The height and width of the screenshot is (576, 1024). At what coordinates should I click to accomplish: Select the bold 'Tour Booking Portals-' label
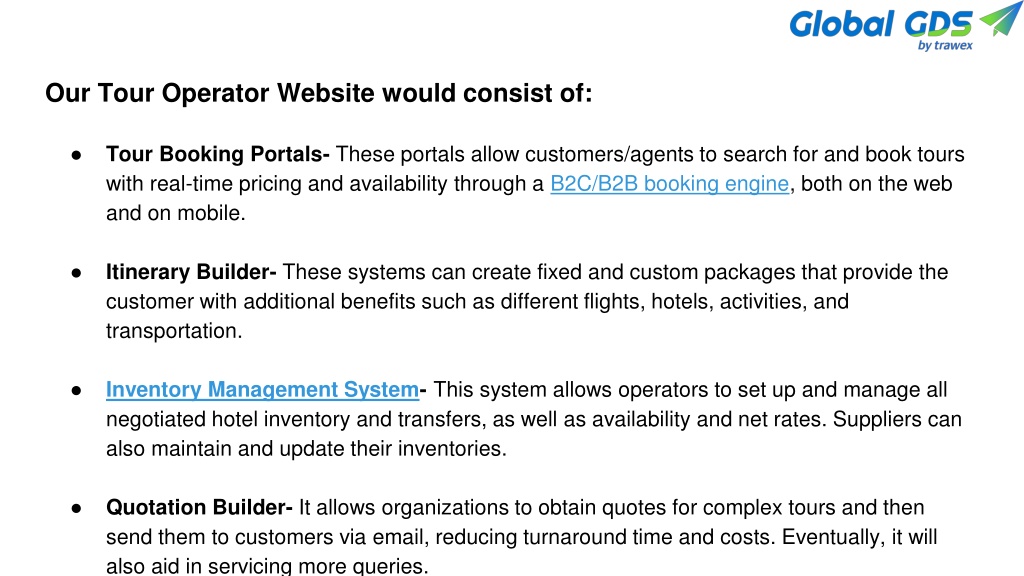coord(217,154)
